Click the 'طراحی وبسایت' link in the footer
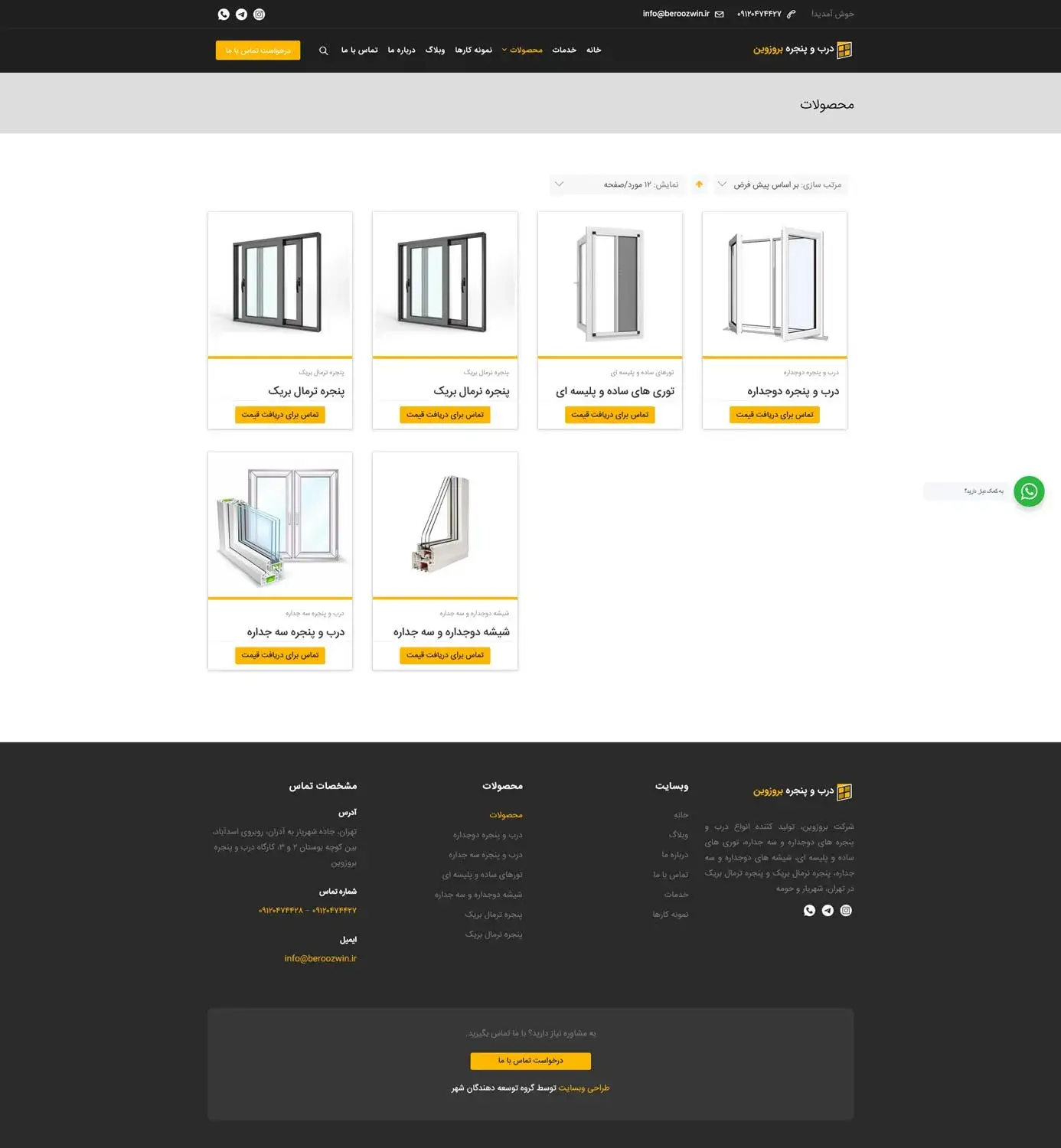 click(583, 1088)
